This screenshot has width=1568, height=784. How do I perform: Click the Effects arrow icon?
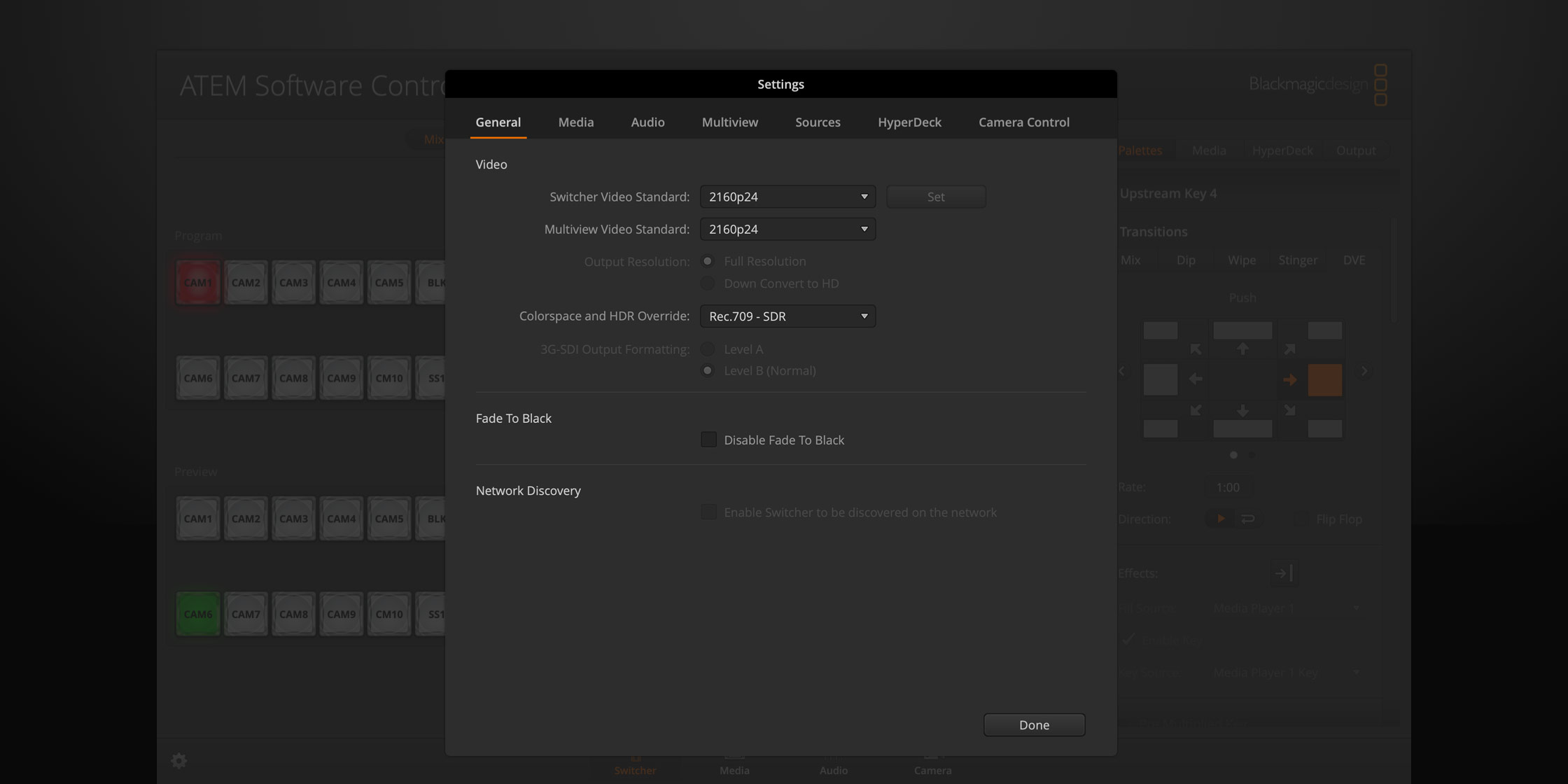click(1284, 573)
